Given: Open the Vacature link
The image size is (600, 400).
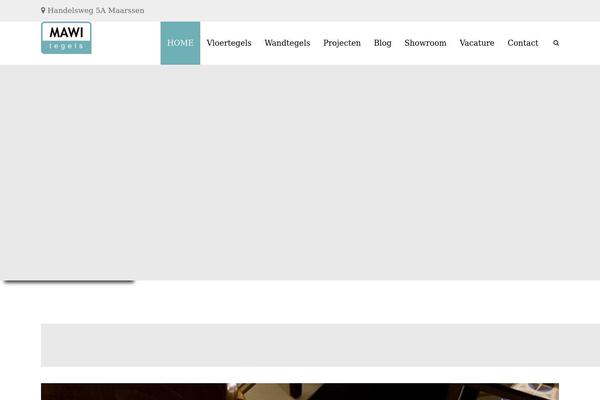Looking at the screenshot, I should point(477,43).
